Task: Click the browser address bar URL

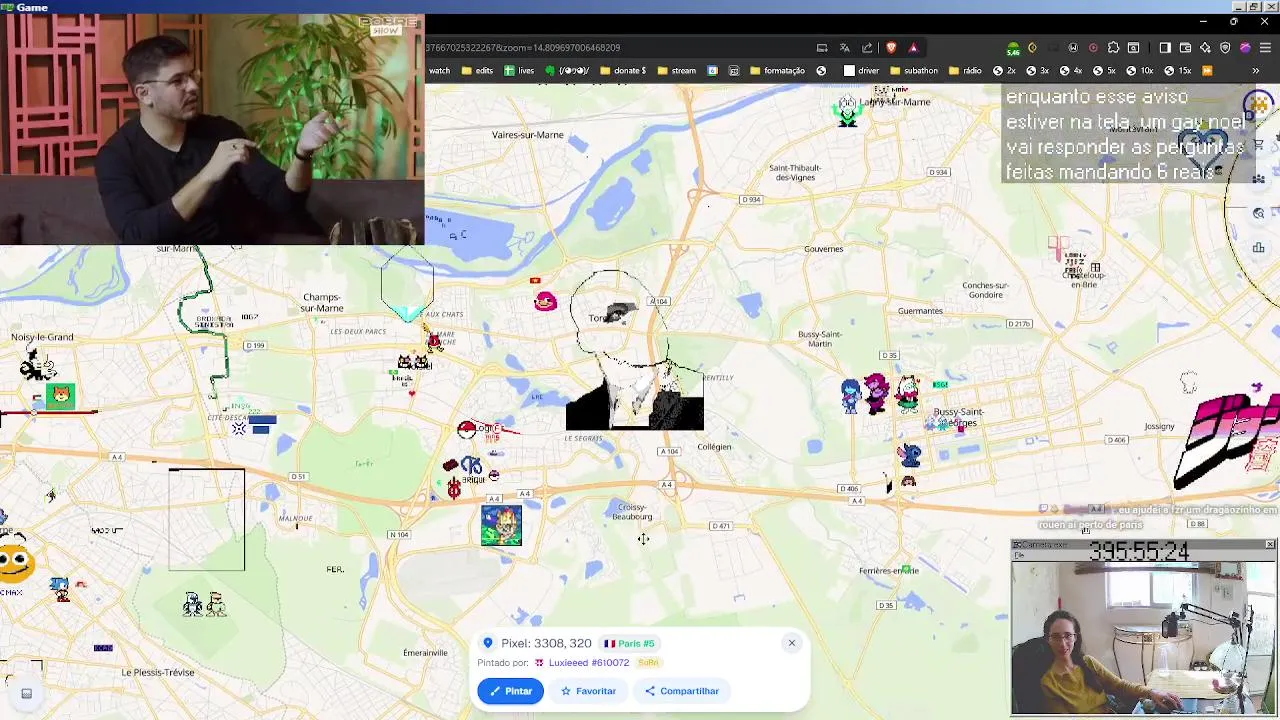Action: click(x=523, y=48)
